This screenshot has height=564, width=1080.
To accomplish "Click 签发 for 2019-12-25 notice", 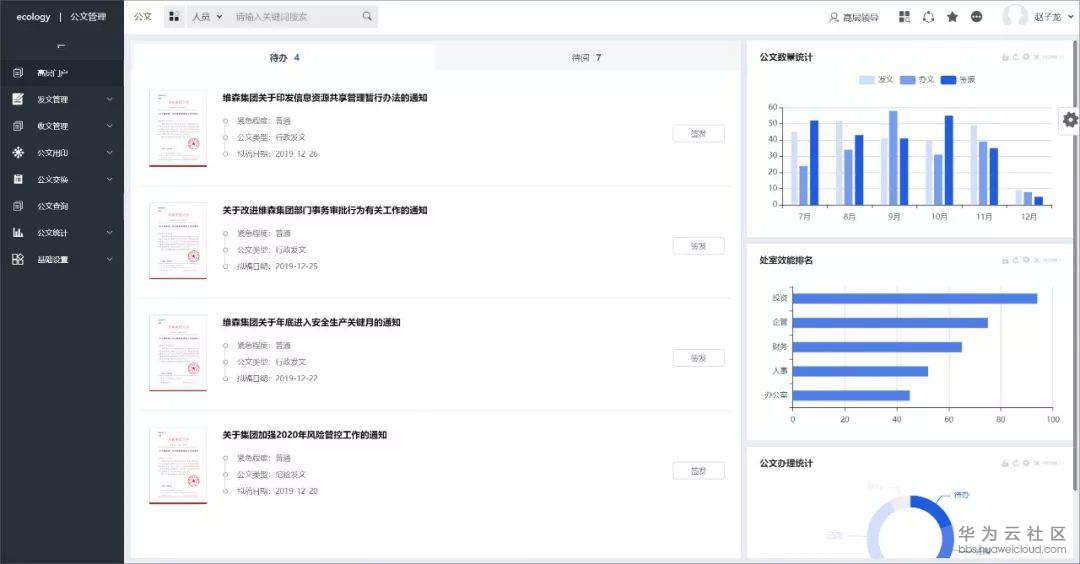I will [x=698, y=246].
